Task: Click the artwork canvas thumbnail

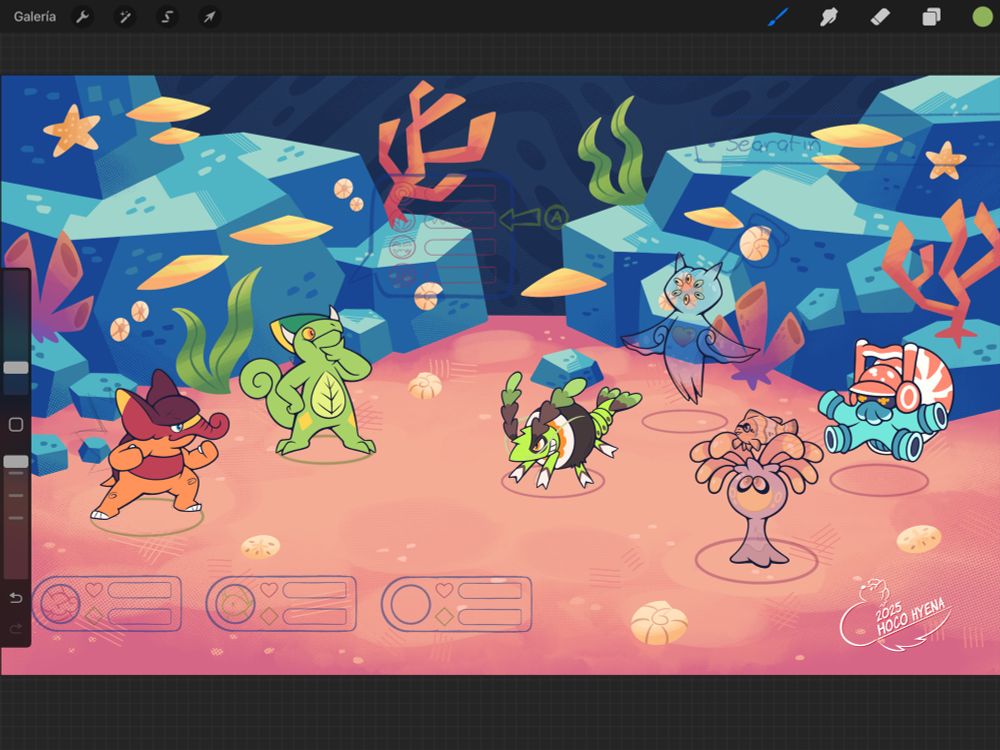Action: [500, 375]
